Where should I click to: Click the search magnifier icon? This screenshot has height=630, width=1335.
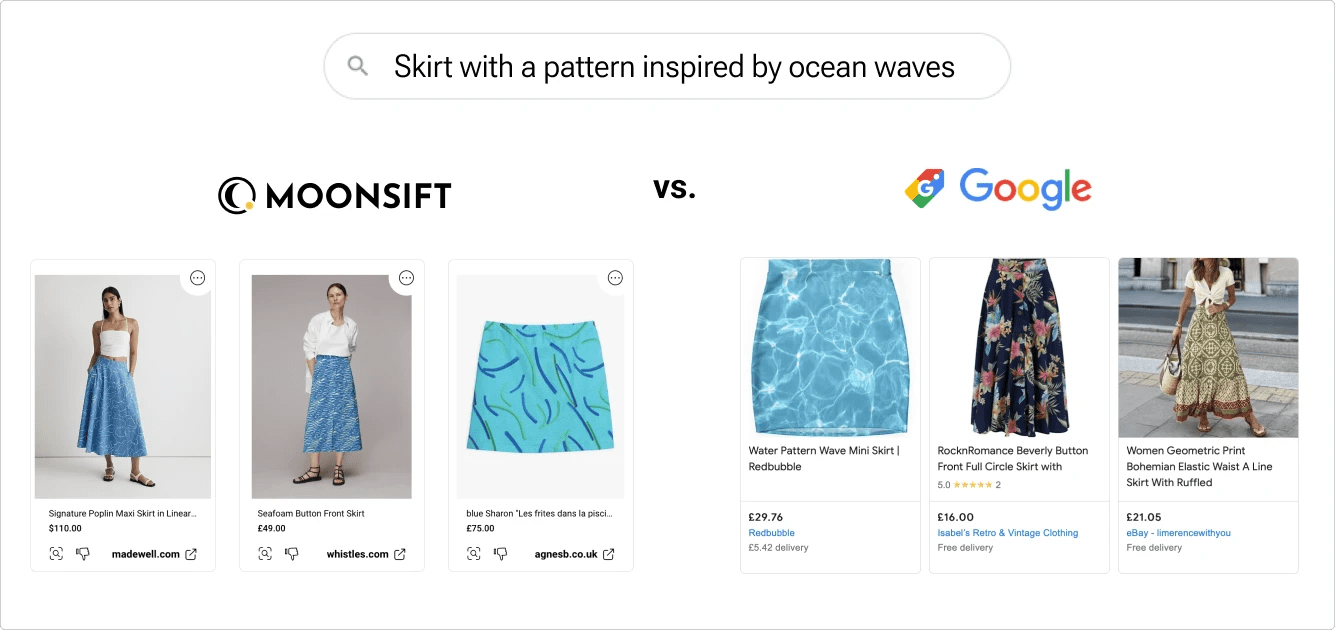(357, 66)
